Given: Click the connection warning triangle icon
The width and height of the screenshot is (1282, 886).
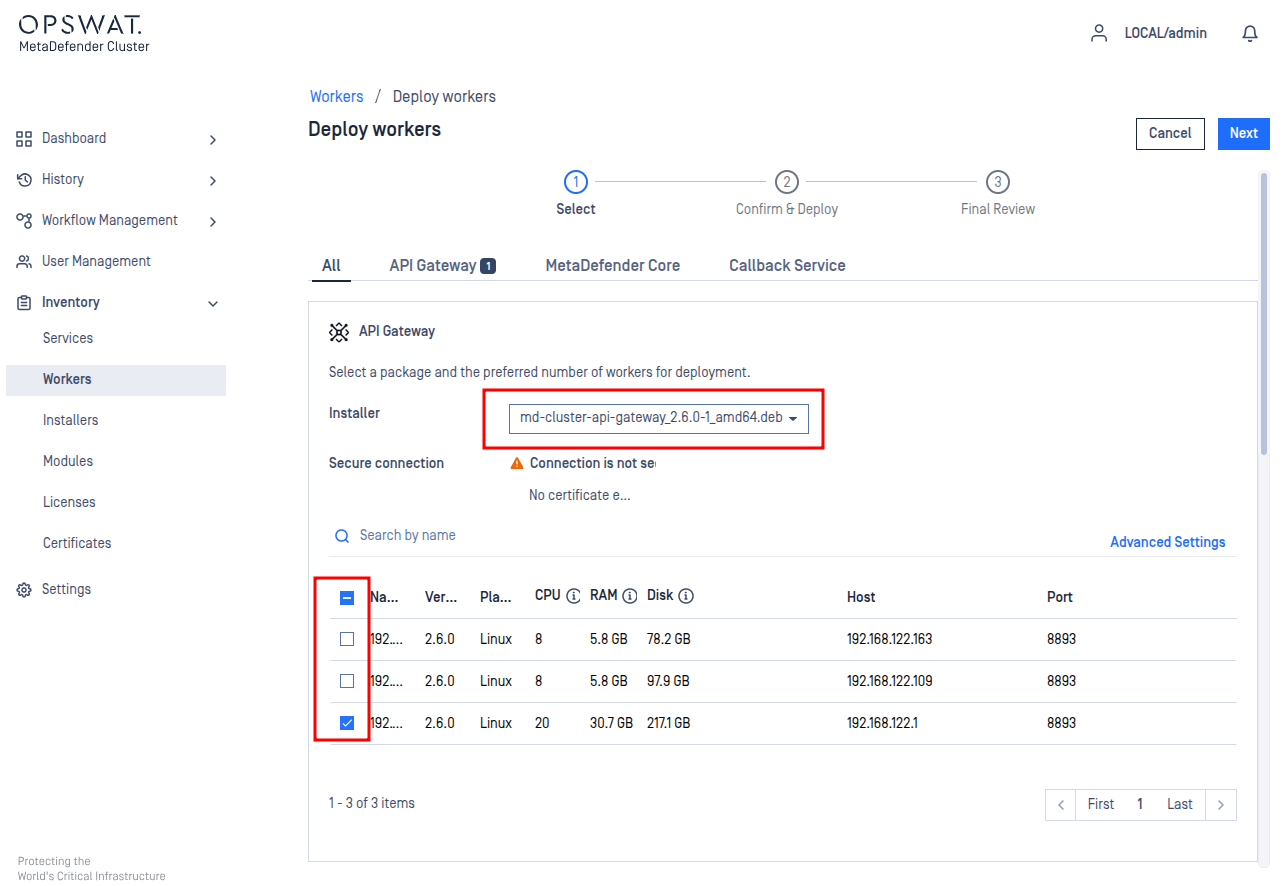Looking at the screenshot, I should point(517,463).
